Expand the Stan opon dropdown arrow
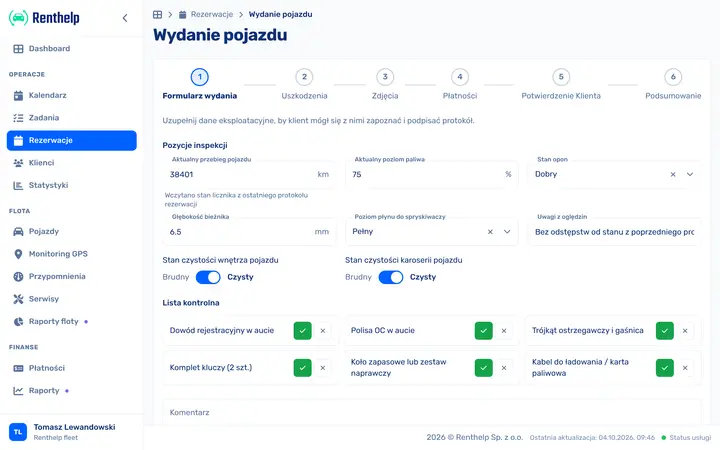Viewport: 720px width, 450px height. tap(690, 174)
